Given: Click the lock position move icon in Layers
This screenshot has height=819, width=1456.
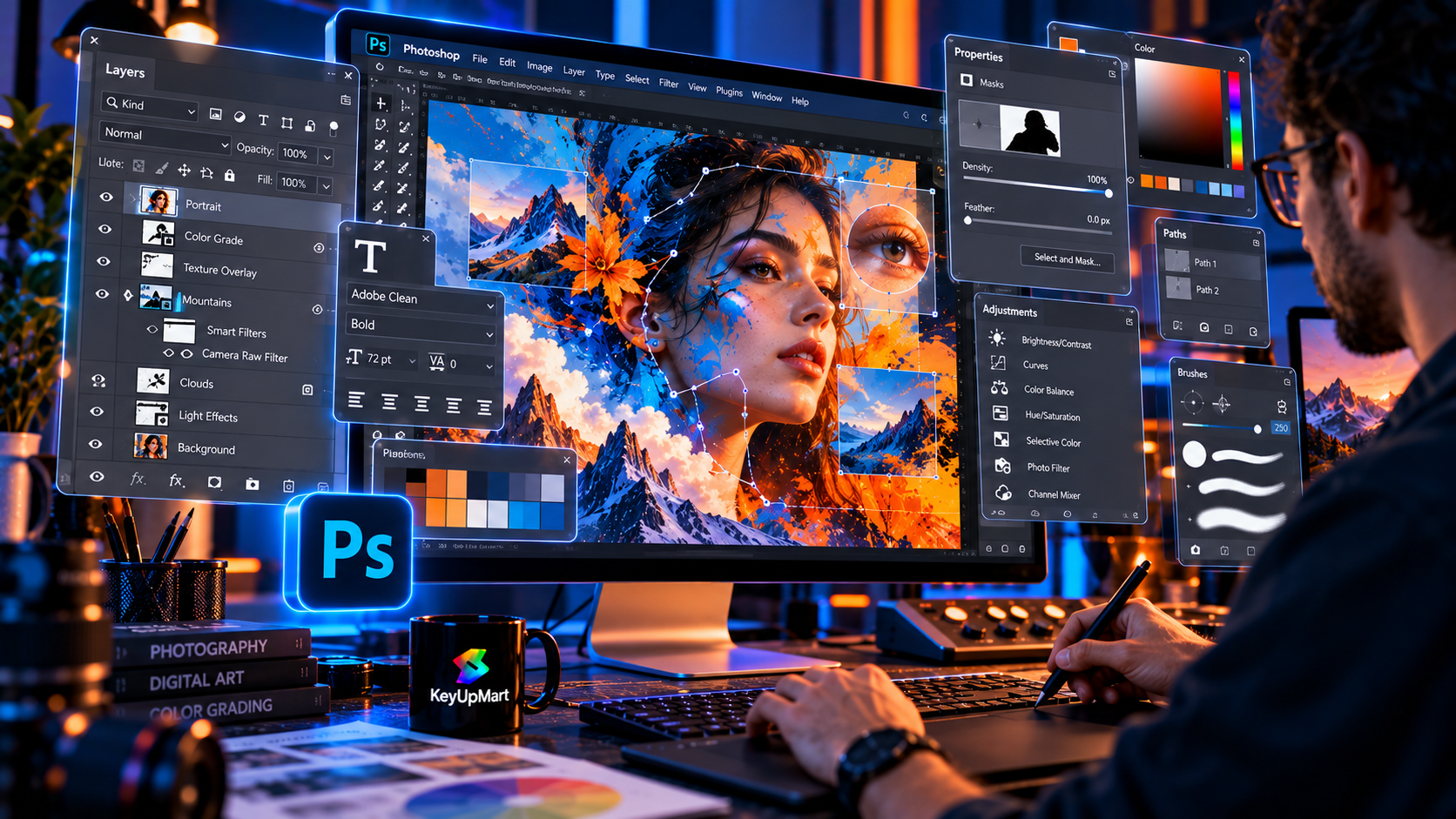Looking at the screenshot, I should [184, 171].
